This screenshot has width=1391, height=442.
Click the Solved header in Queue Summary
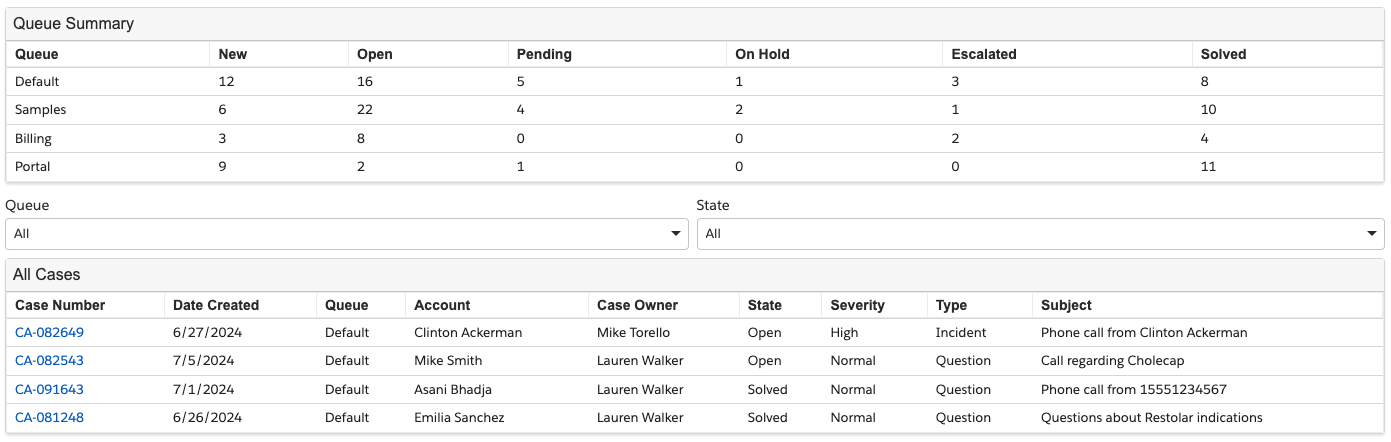pyautogui.click(x=1223, y=55)
